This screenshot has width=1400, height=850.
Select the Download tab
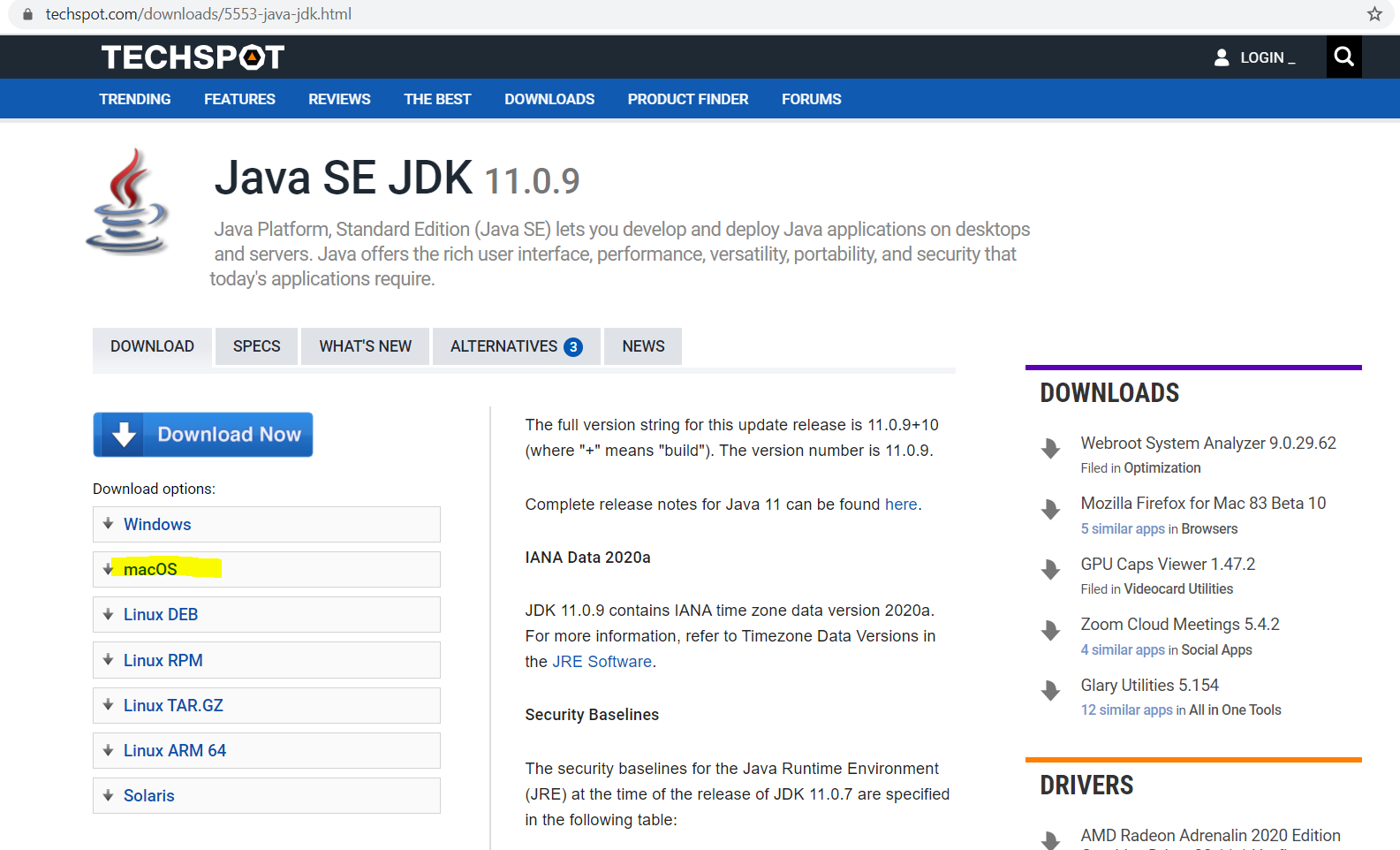click(152, 346)
